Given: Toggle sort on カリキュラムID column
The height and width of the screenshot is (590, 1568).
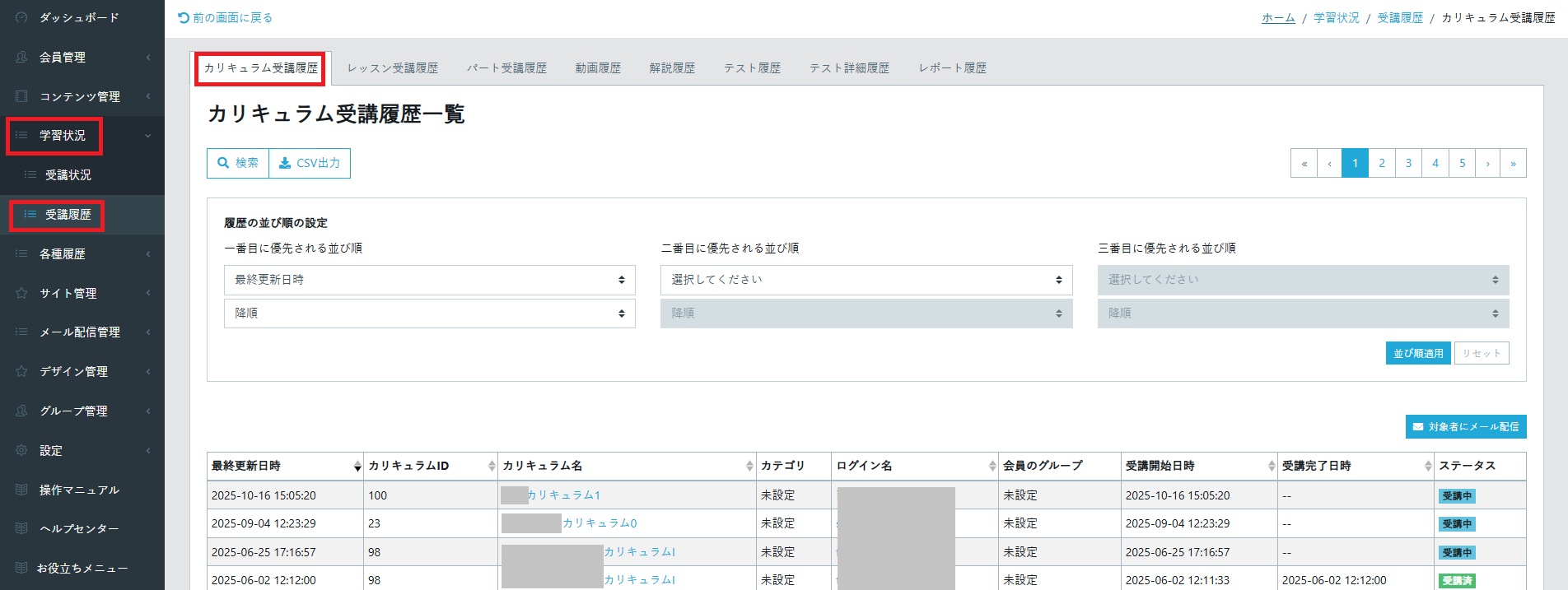Looking at the screenshot, I should point(492,467).
